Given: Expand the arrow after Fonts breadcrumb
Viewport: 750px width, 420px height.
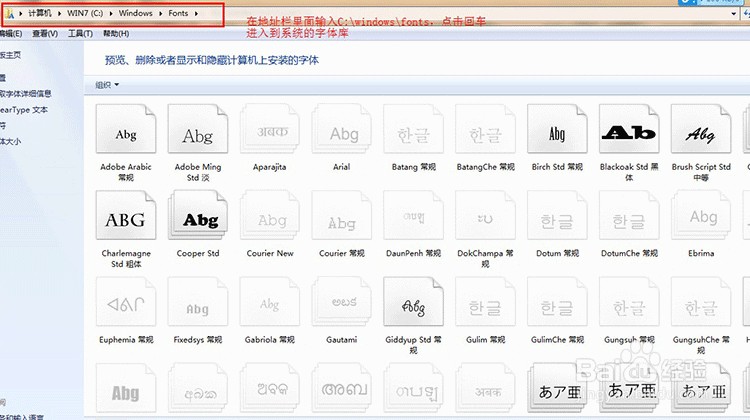Looking at the screenshot, I should (x=196, y=13).
